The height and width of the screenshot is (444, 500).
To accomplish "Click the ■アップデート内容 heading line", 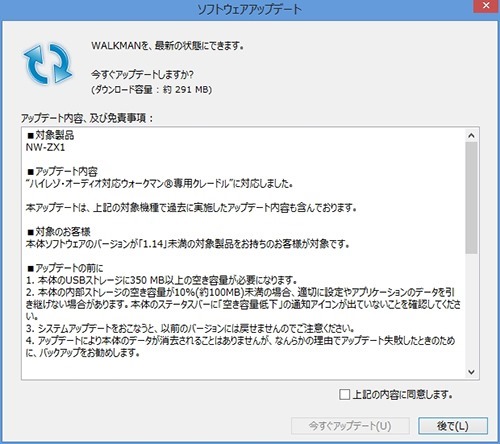I will click(x=62, y=171).
